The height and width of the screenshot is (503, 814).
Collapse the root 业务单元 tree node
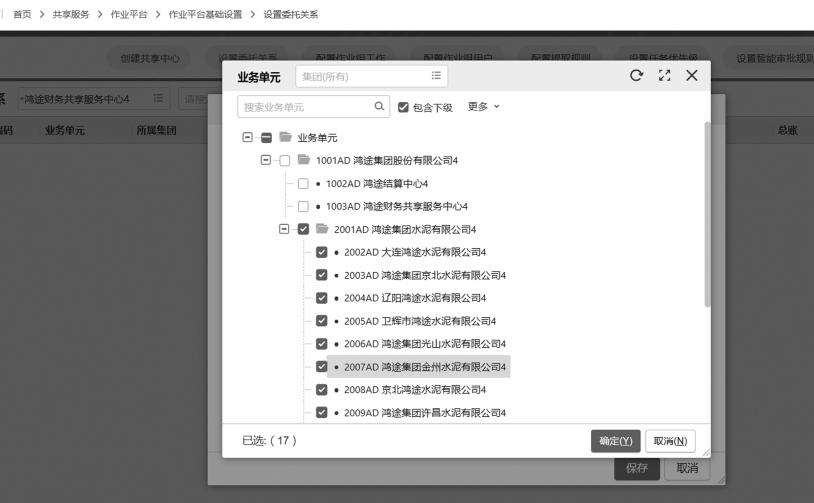(x=247, y=137)
